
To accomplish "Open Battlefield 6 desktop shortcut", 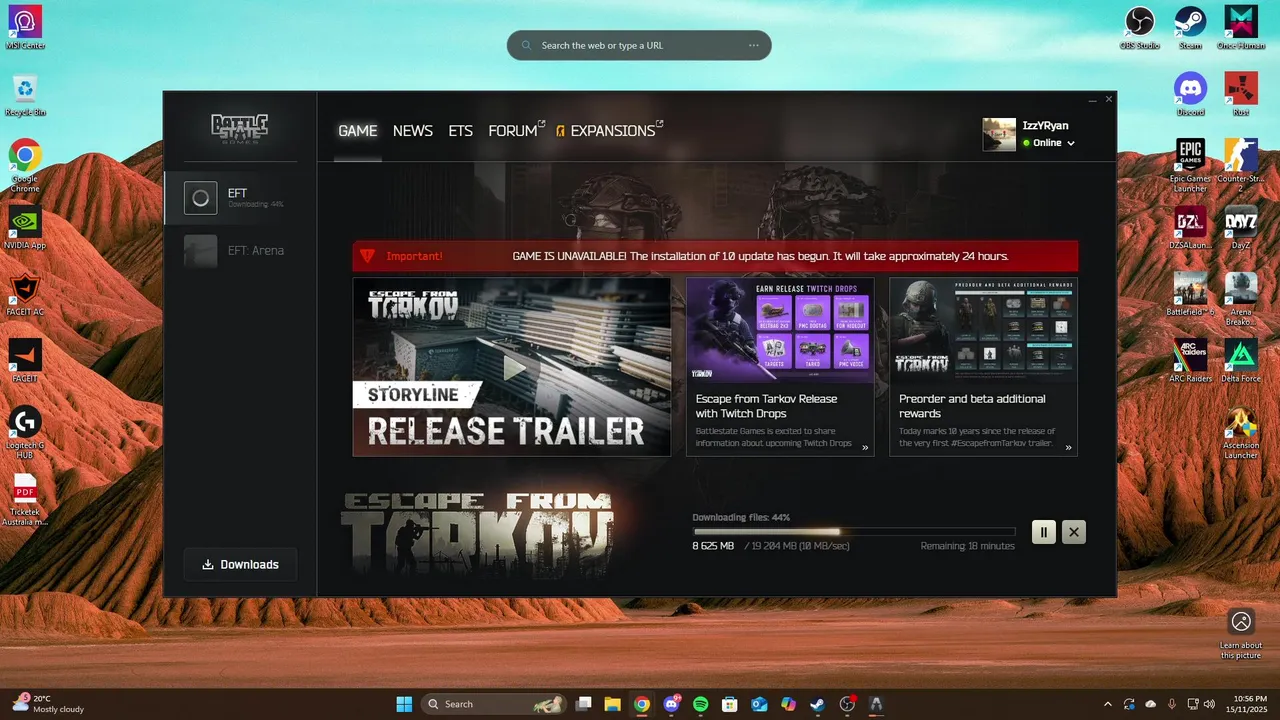I will click(1190, 295).
